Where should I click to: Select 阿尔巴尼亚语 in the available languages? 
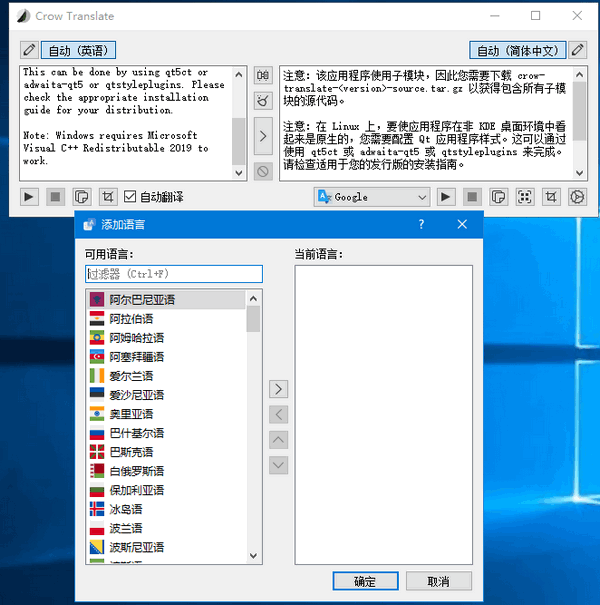[166, 300]
